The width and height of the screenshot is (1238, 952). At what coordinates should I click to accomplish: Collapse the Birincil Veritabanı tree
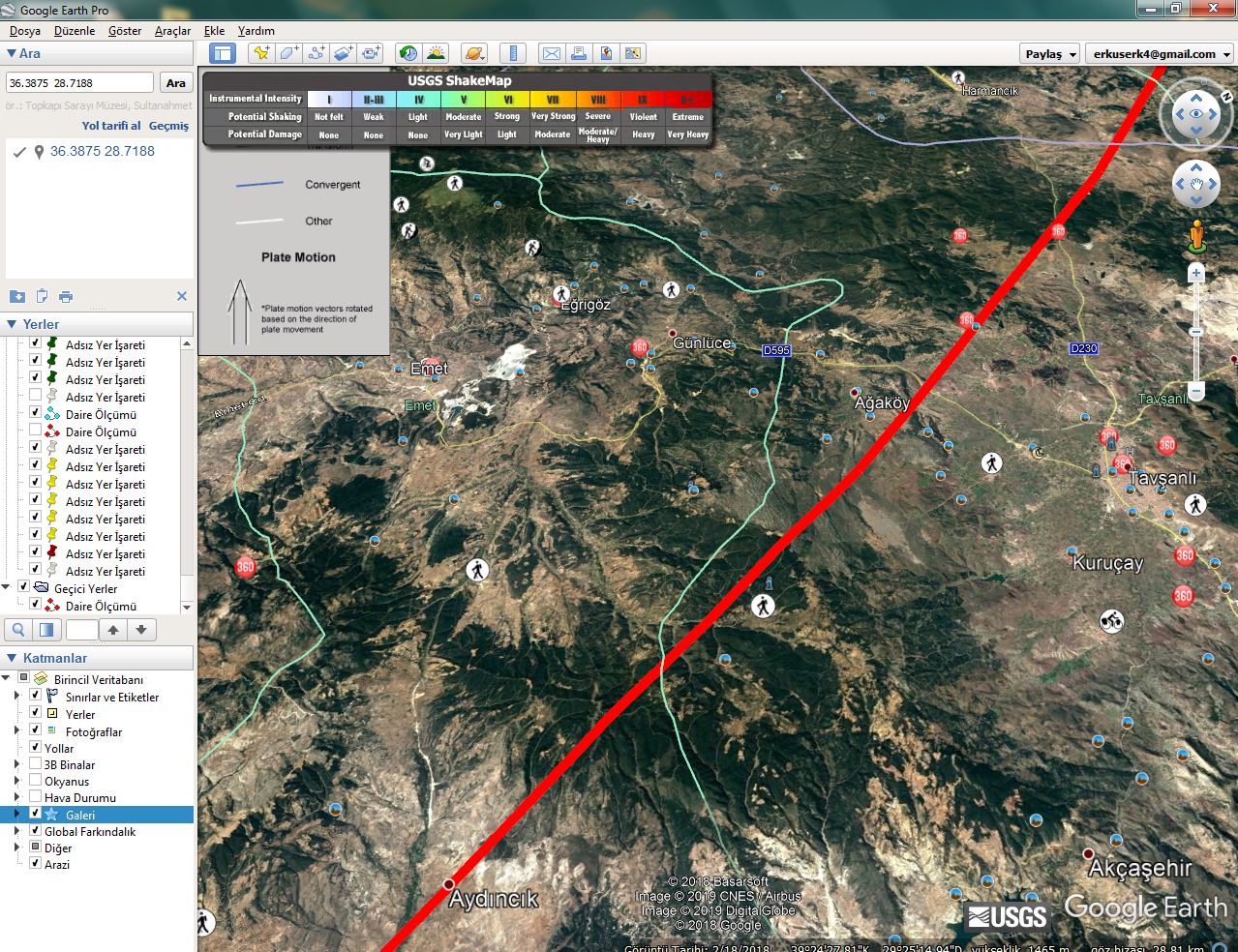(7, 678)
